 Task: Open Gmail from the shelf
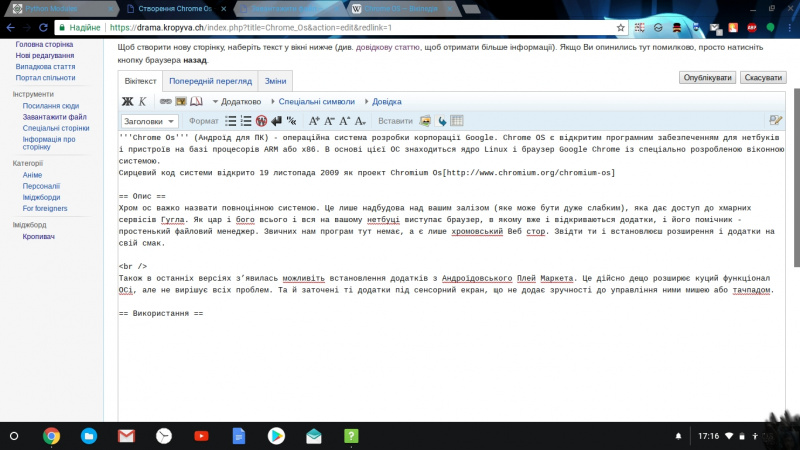(x=126, y=436)
